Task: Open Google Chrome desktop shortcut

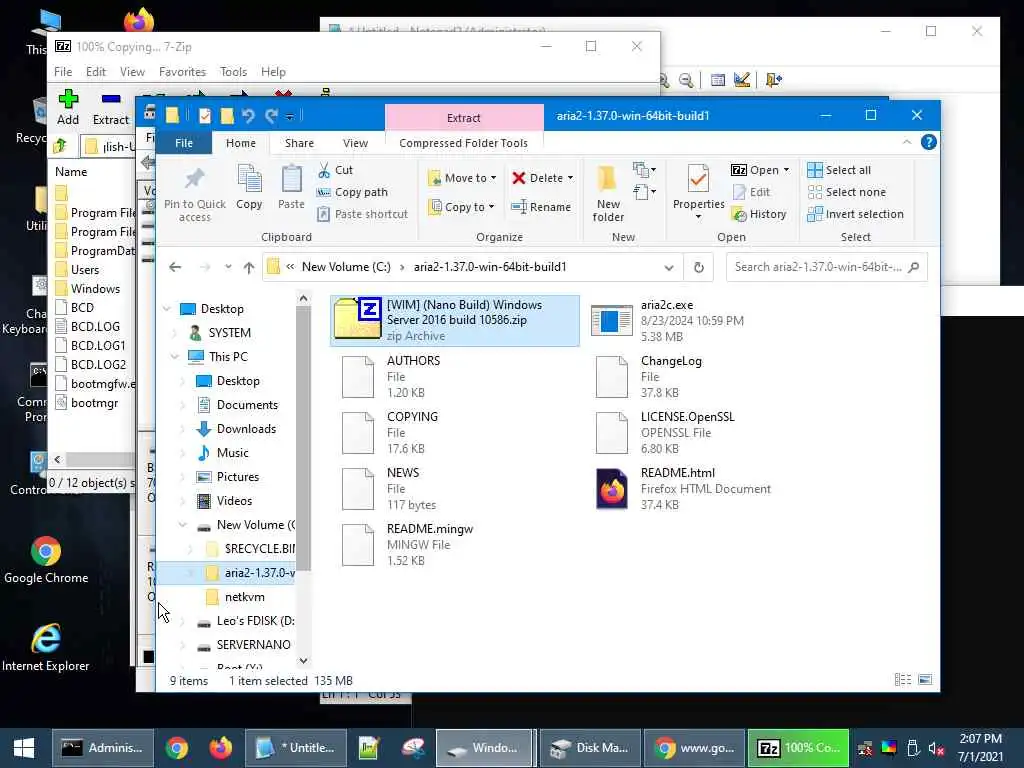Action: pyautogui.click(x=46, y=560)
